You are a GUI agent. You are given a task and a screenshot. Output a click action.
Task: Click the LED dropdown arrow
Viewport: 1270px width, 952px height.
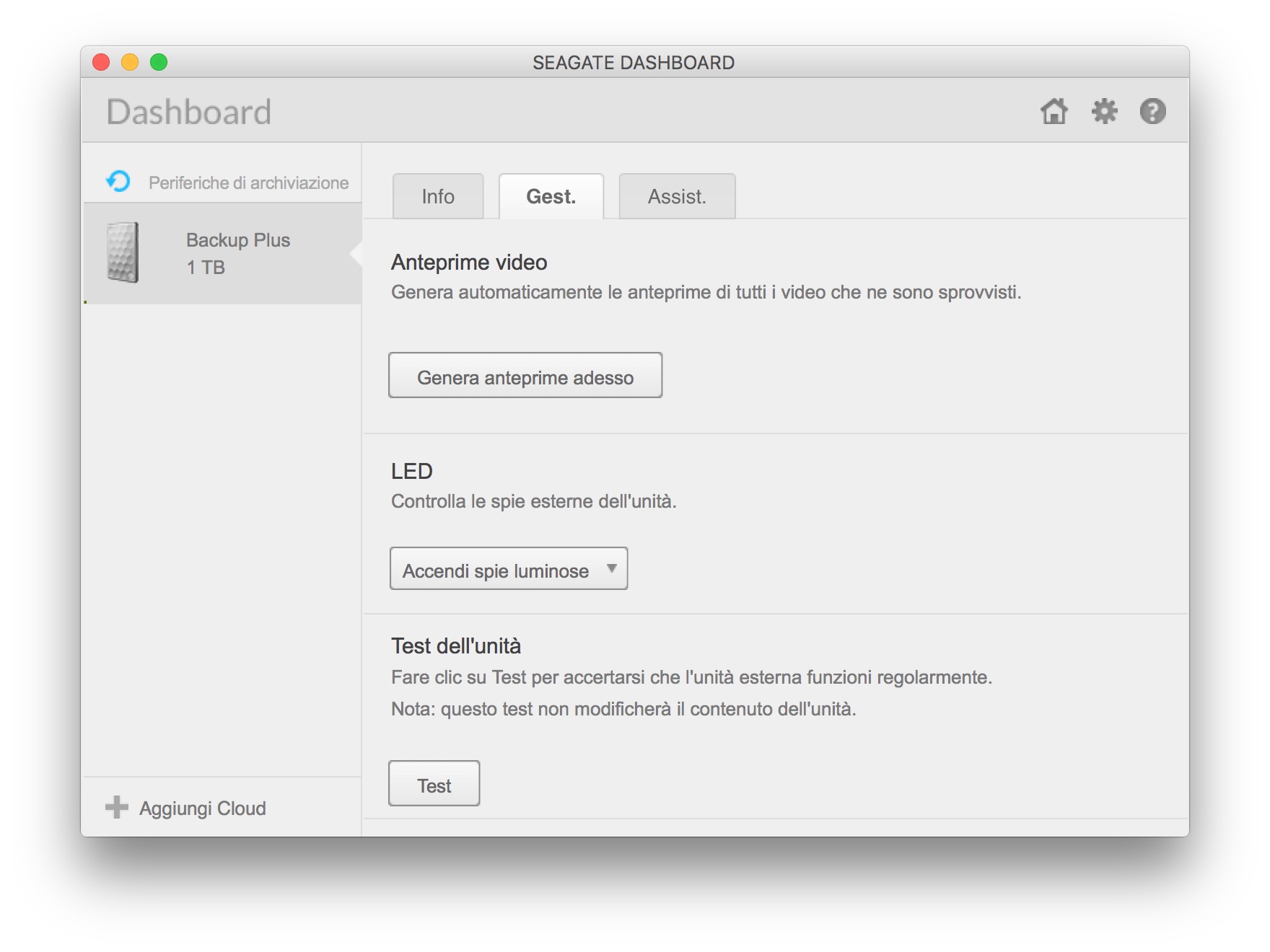(x=612, y=568)
